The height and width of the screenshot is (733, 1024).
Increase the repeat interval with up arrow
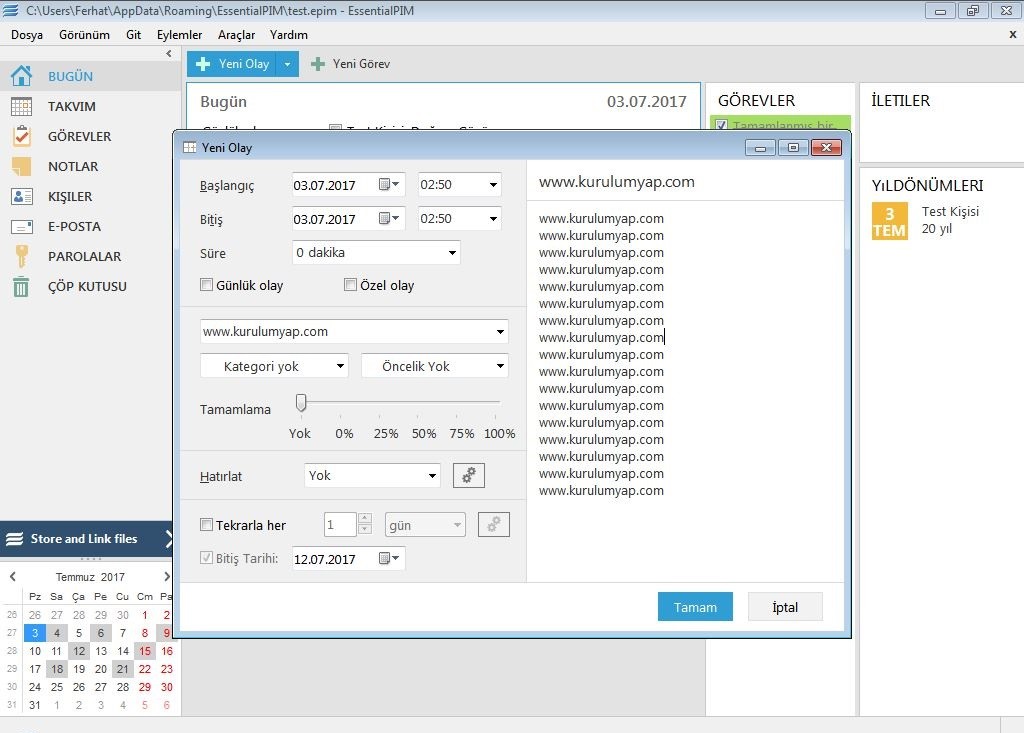[x=365, y=519]
